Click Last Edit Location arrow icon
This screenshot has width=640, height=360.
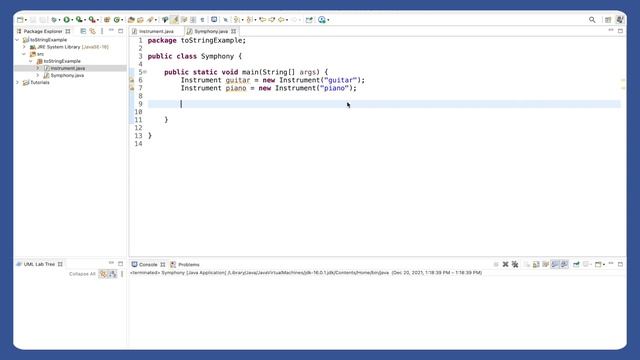click(262, 20)
